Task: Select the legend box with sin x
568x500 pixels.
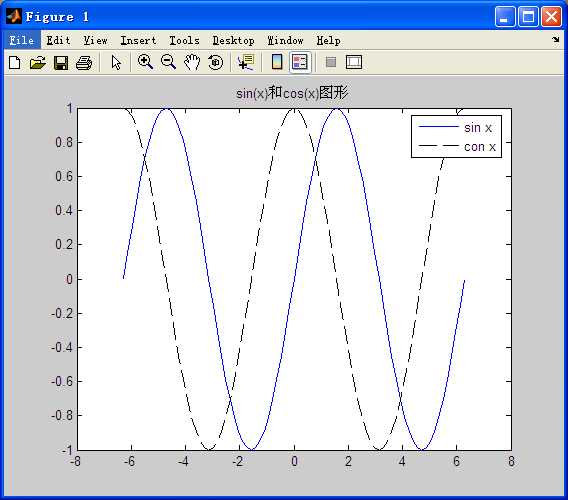Action: coord(456,137)
